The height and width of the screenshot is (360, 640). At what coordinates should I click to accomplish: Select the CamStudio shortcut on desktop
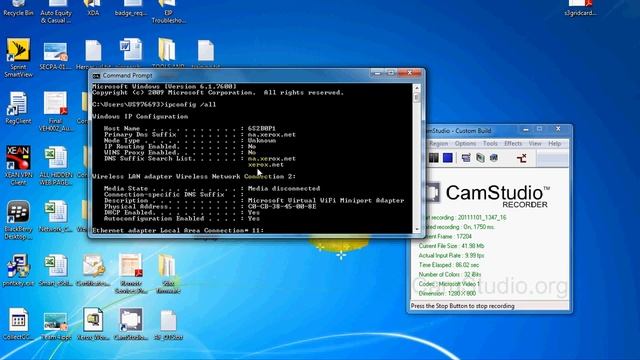click(131, 324)
